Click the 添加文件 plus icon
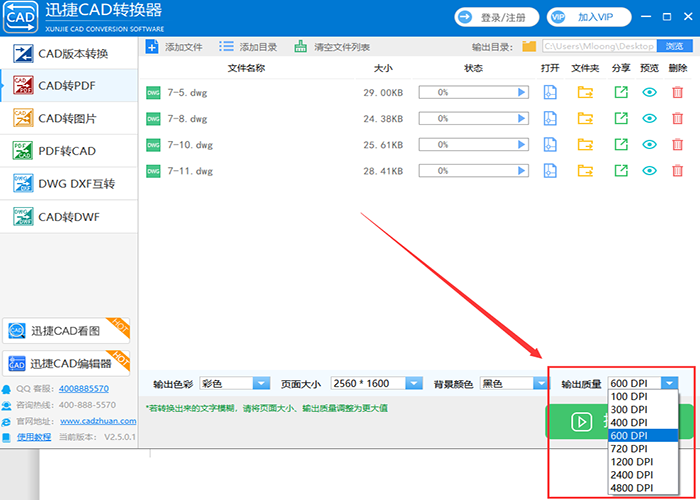 [152, 46]
